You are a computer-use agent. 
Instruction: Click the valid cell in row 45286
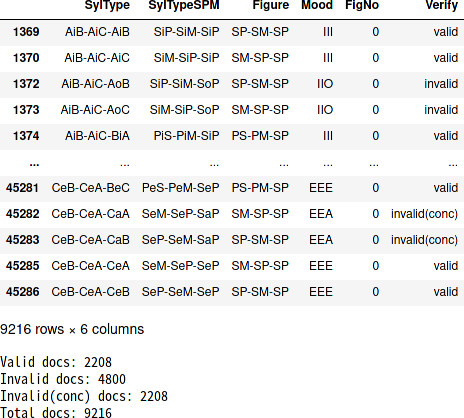tap(446, 292)
